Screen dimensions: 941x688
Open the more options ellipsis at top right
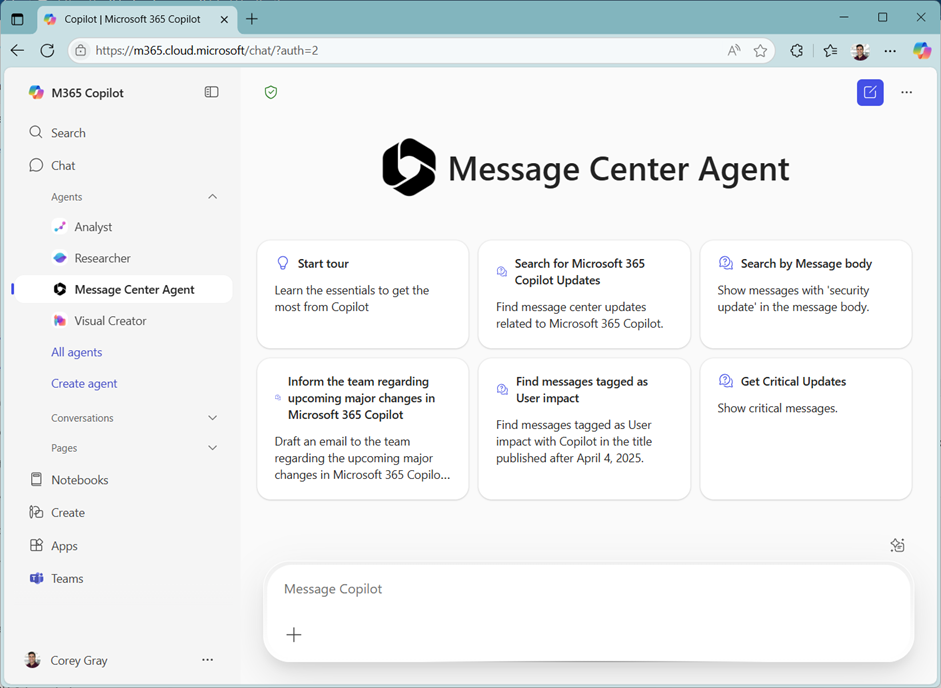(906, 92)
